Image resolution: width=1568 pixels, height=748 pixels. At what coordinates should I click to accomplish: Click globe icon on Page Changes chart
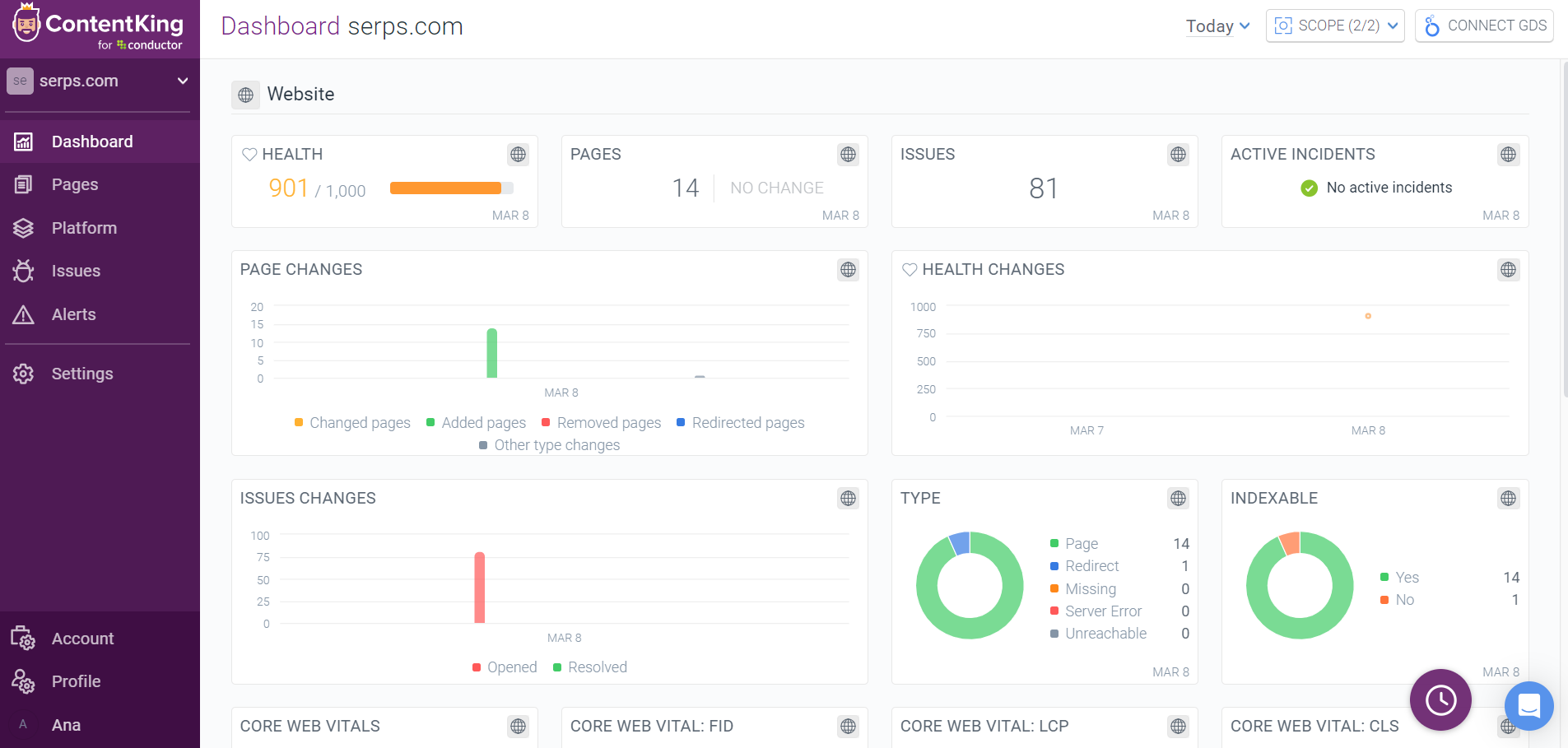click(x=848, y=269)
